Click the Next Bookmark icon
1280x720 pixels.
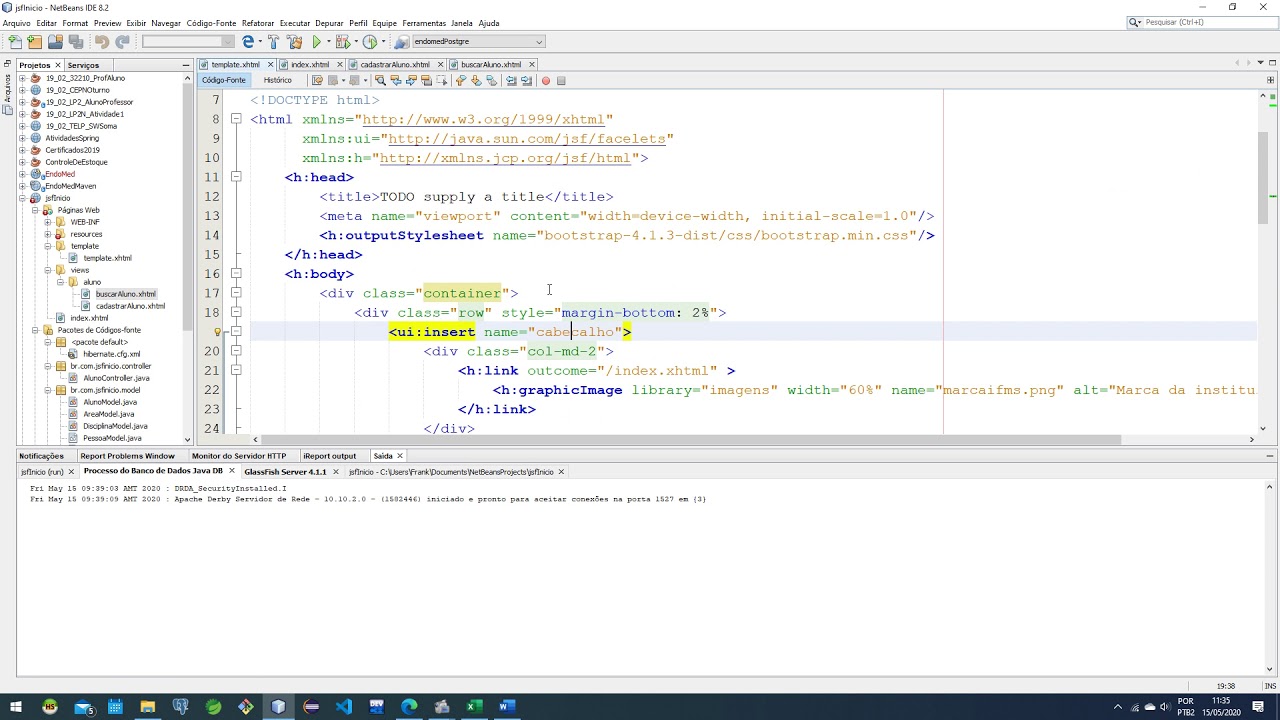(x=476, y=80)
